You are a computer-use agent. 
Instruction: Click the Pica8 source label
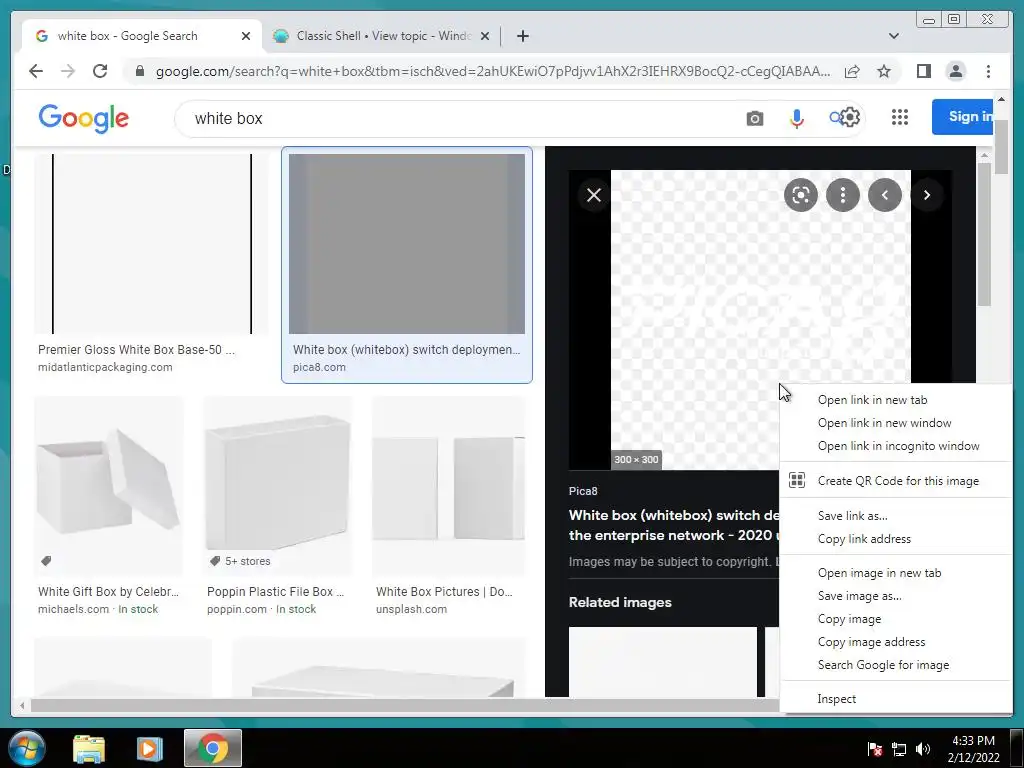[583, 491]
